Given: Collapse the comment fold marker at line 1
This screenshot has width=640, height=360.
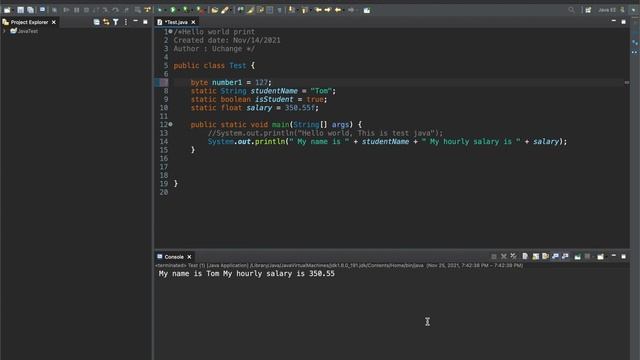Looking at the screenshot, I should point(170,31).
